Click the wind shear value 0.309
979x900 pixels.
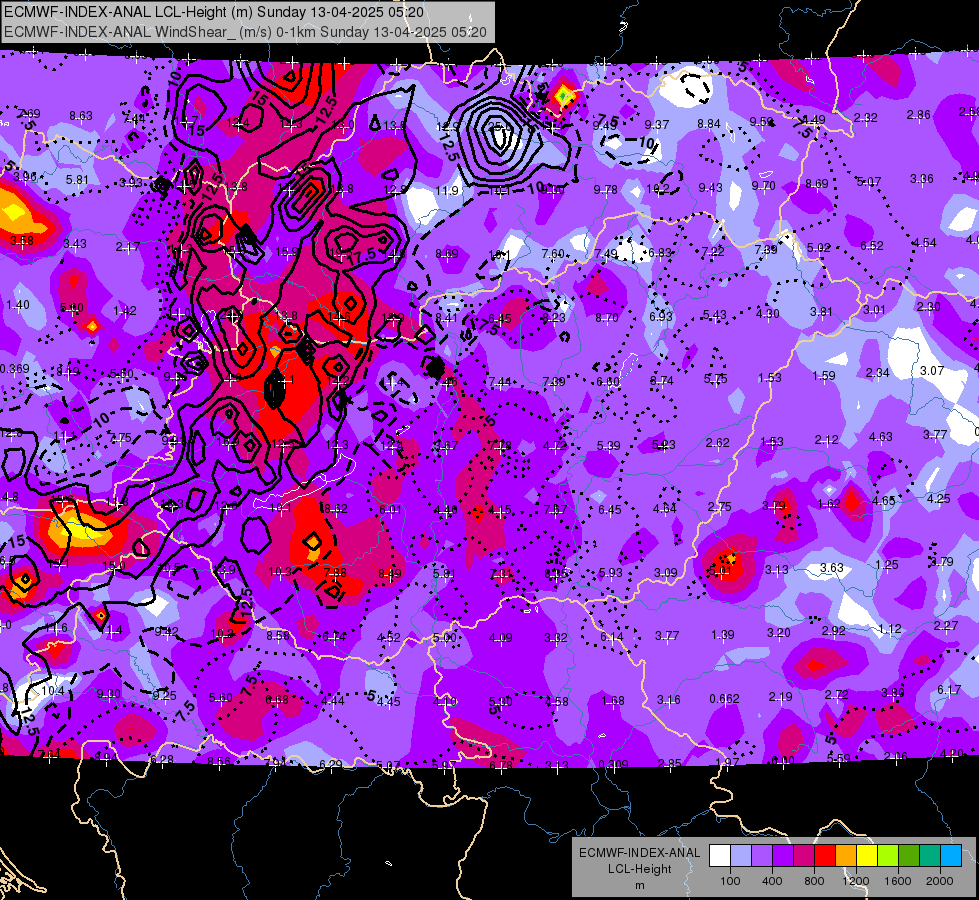pyautogui.click(x=614, y=764)
